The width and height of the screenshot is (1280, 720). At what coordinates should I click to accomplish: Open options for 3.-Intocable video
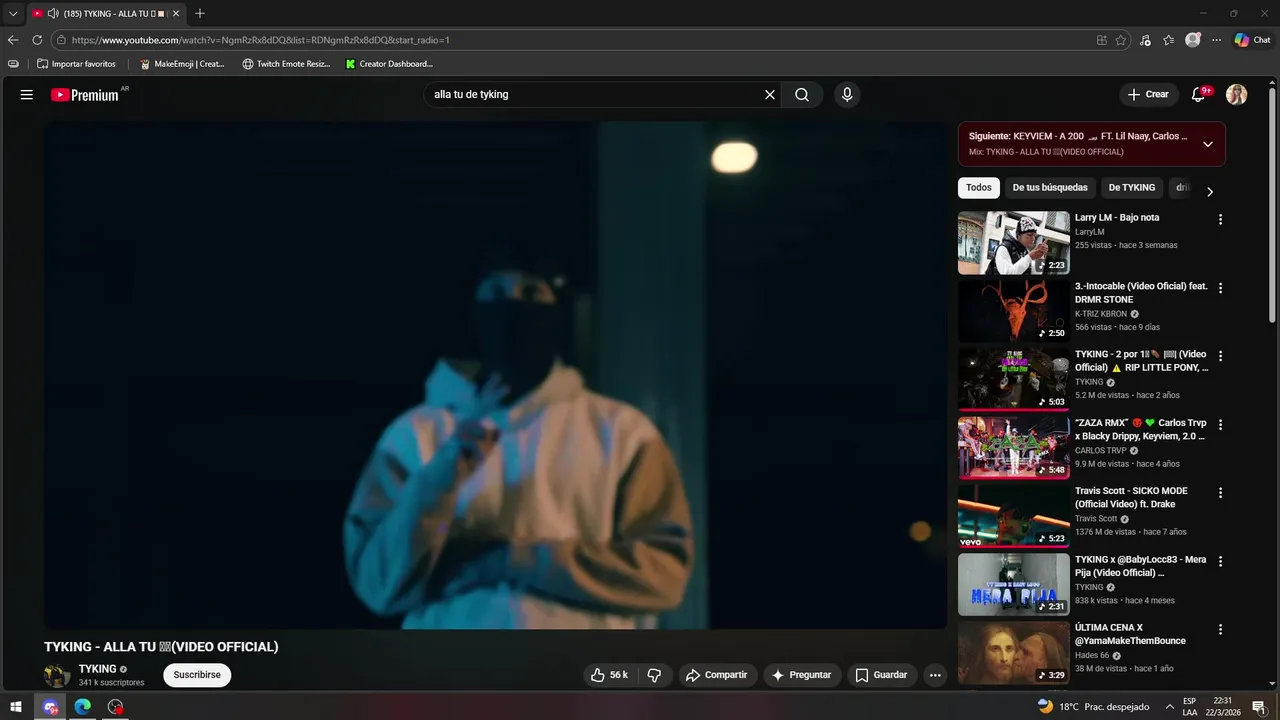click(x=1220, y=288)
